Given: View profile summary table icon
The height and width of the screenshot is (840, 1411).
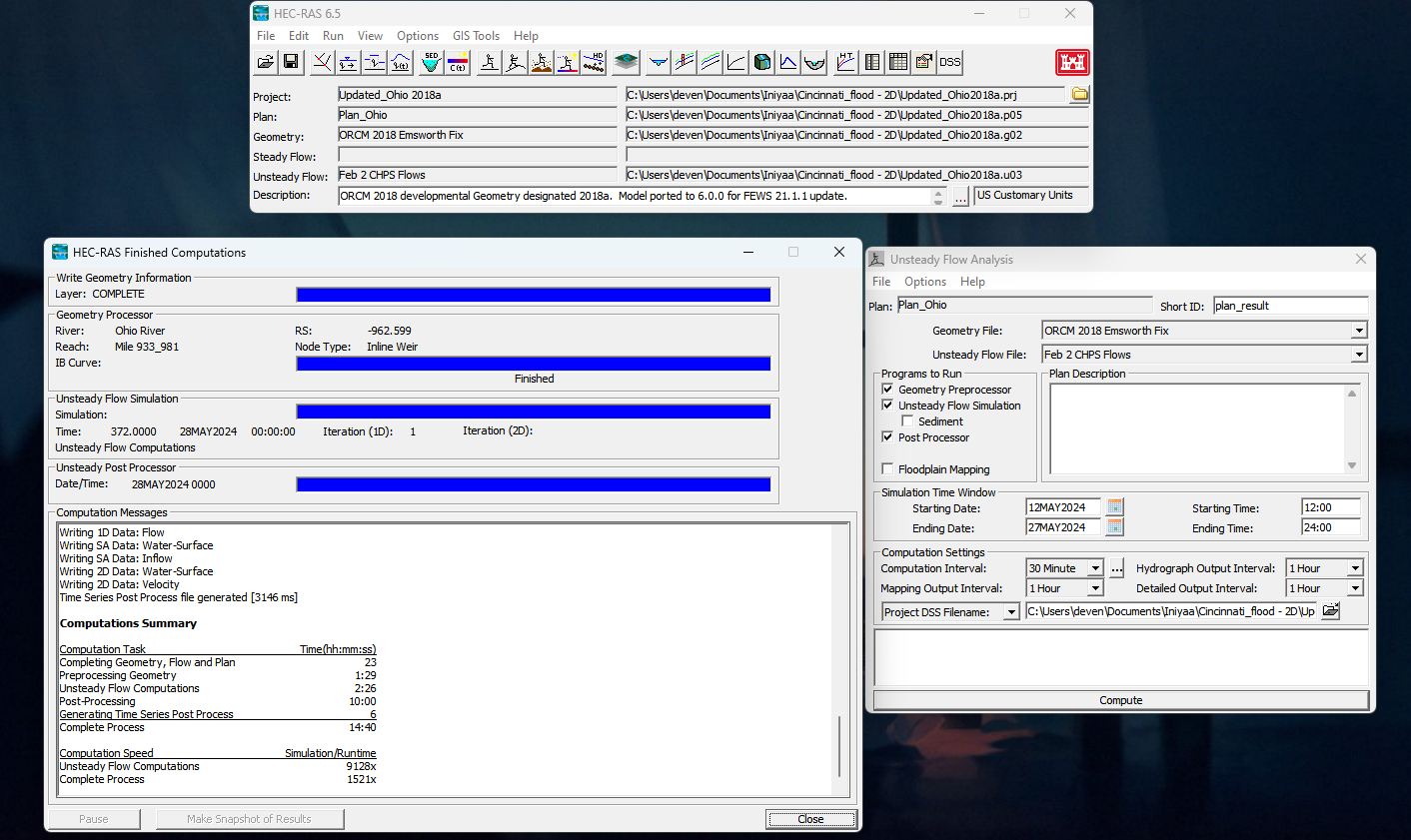Looking at the screenshot, I should [x=898, y=62].
